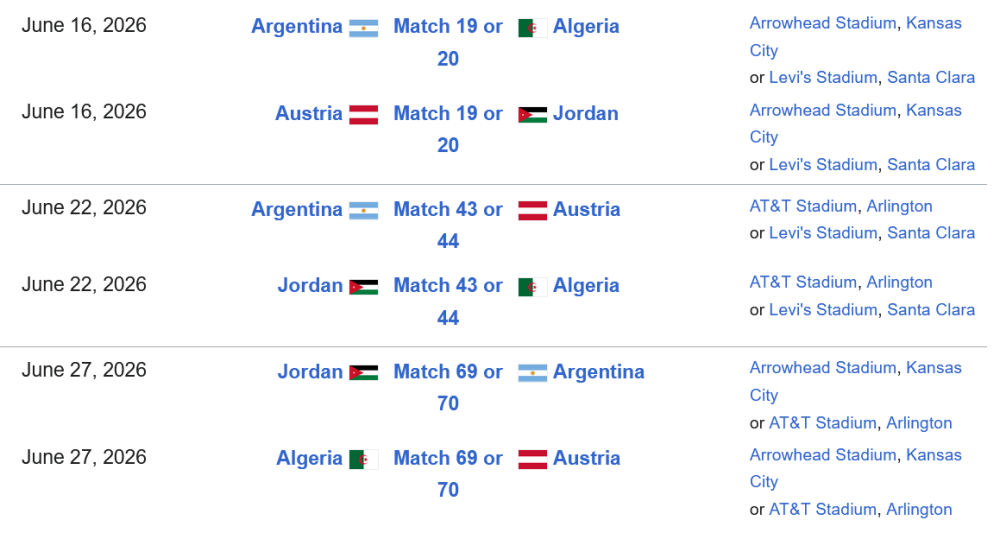Open Argentina team link in June 22 match

pos(296,210)
